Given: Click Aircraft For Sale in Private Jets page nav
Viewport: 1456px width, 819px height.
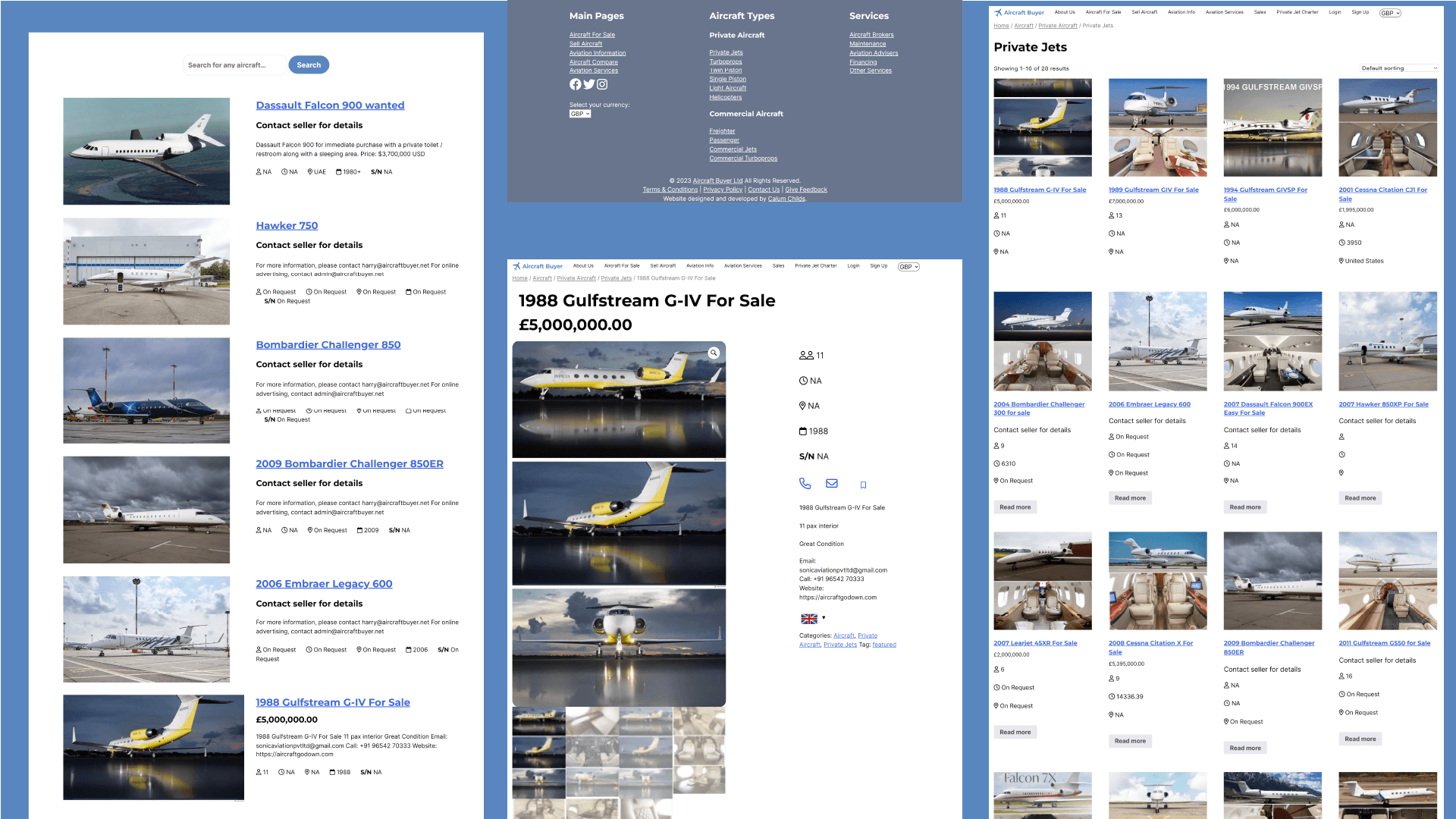Looking at the screenshot, I should point(1103,12).
